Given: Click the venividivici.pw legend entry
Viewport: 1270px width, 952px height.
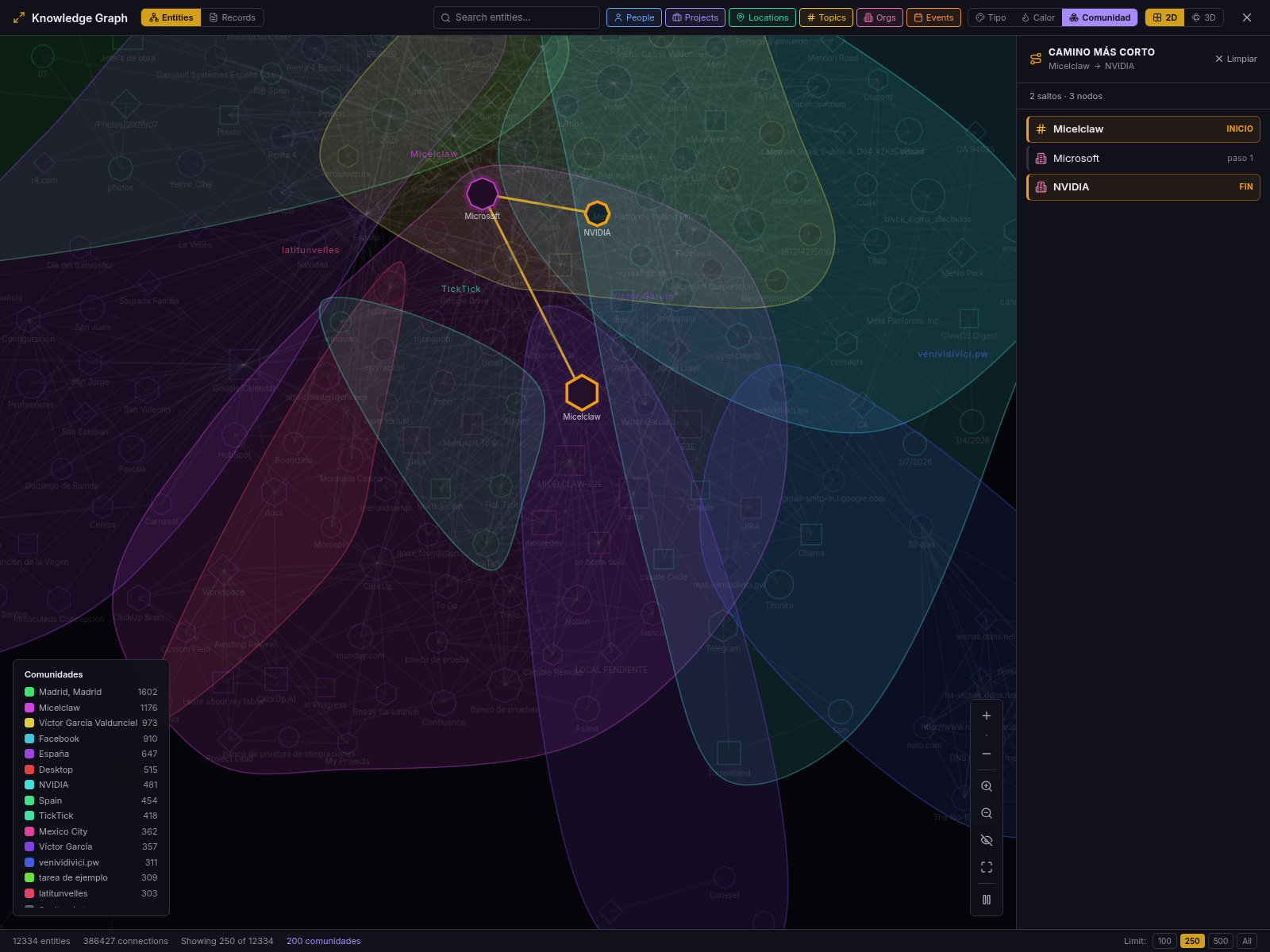Looking at the screenshot, I should point(90,862).
